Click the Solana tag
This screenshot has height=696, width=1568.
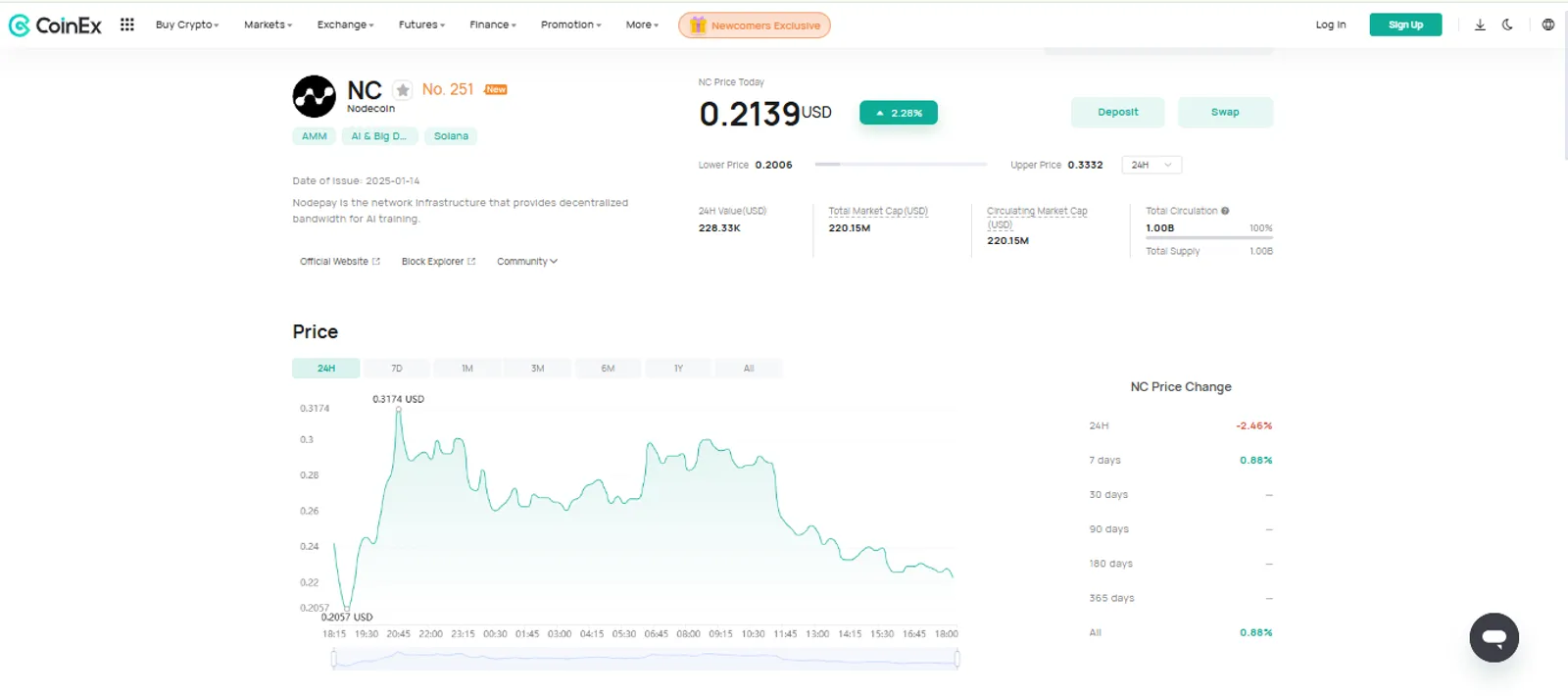(x=451, y=136)
